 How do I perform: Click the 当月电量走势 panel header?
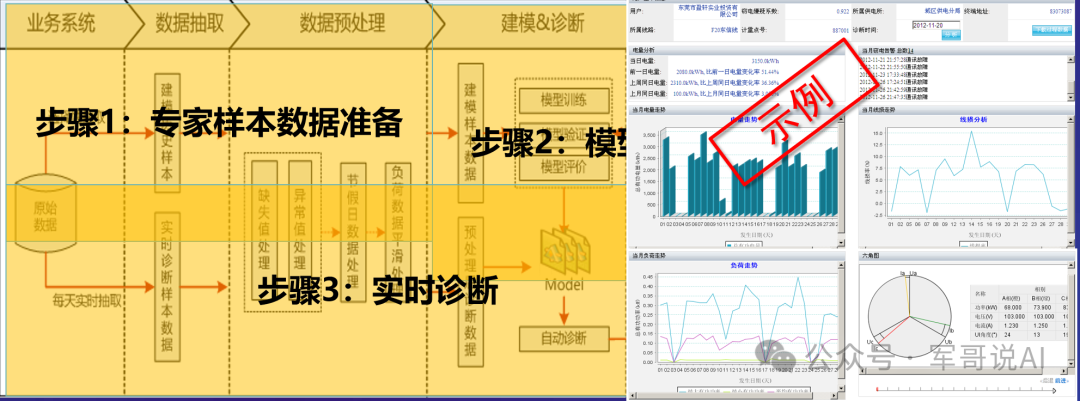737,110
